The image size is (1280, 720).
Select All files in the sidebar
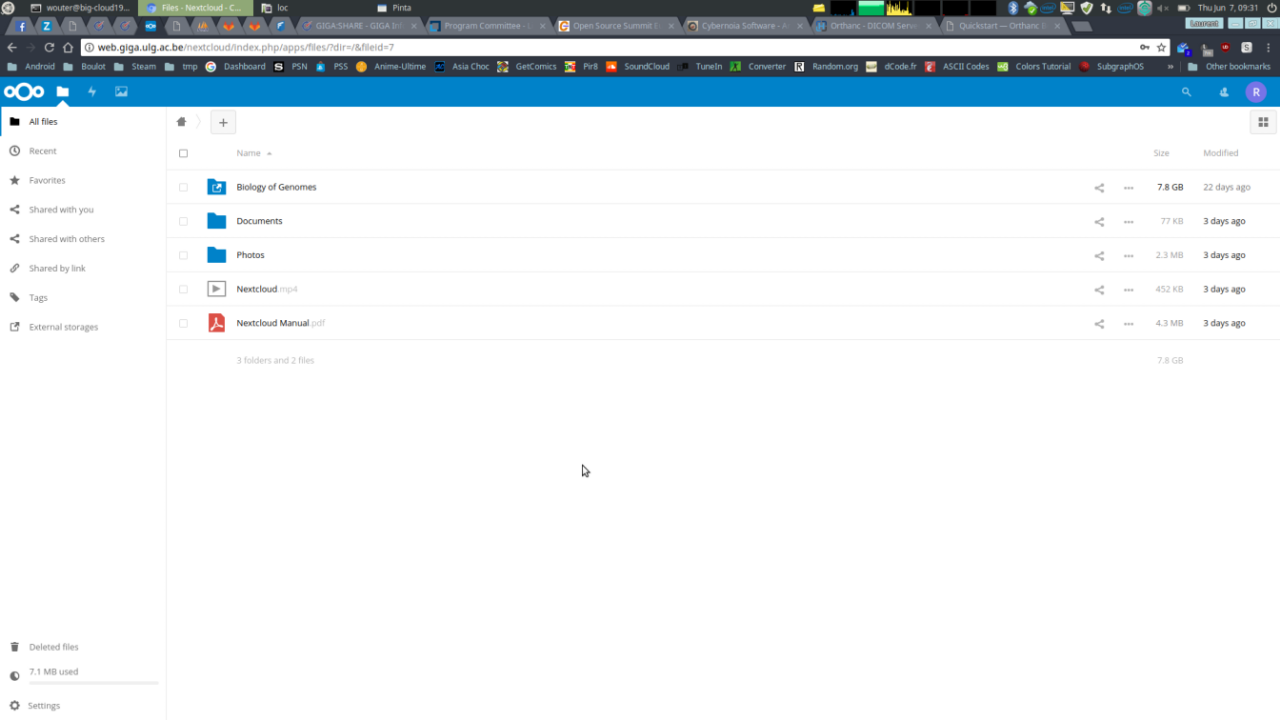point(83,122)
